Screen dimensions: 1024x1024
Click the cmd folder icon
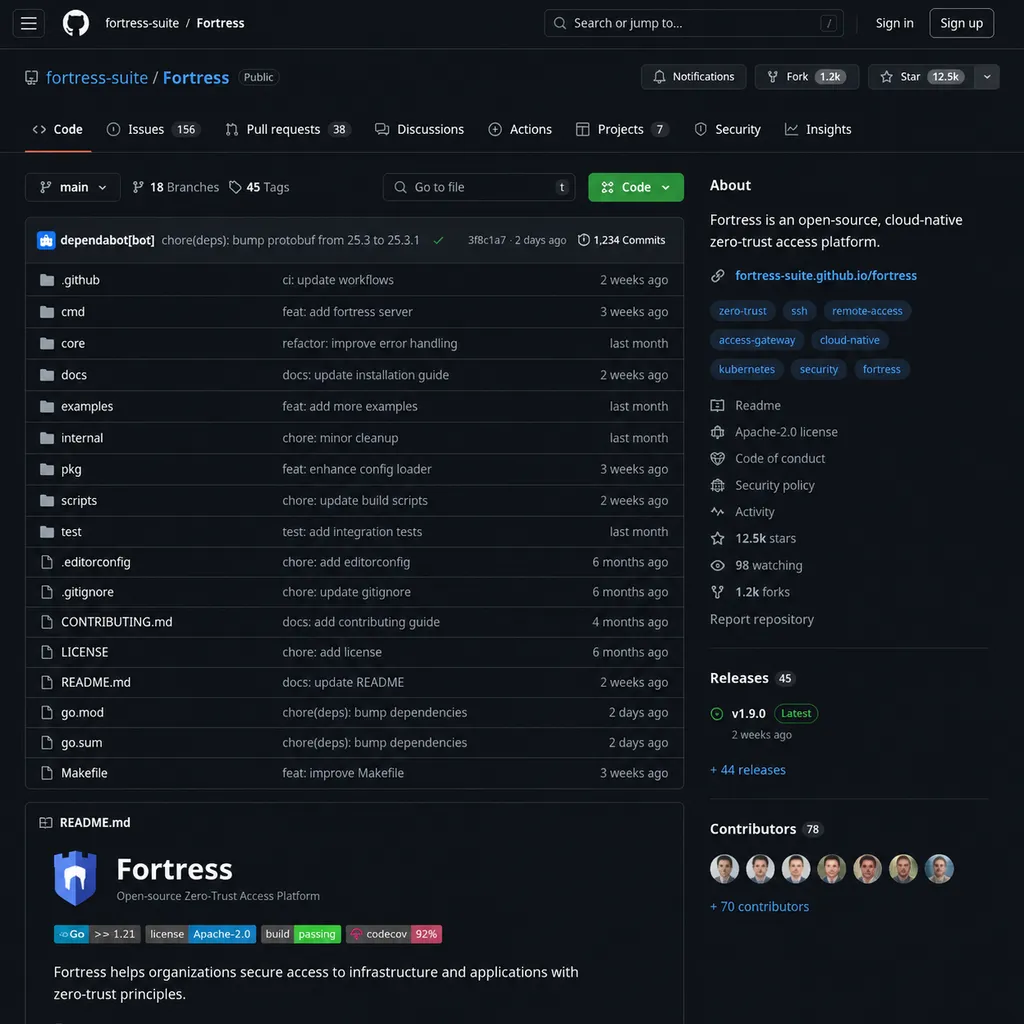tap(47, 312)
